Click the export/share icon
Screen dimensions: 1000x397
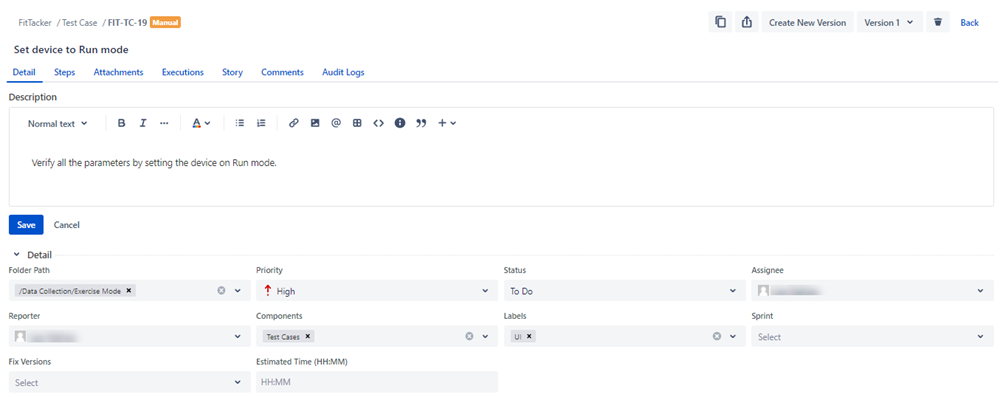click(x=746, y=22)
